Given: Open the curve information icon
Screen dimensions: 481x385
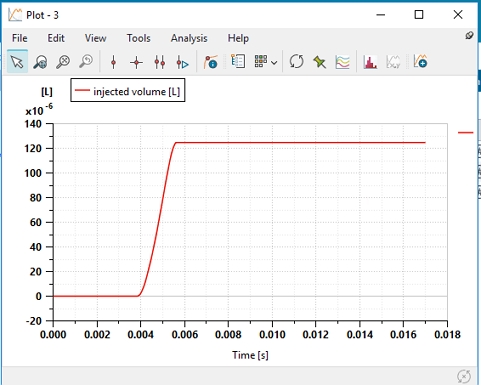Looking at the screenshot, I should tap(211, 62).
